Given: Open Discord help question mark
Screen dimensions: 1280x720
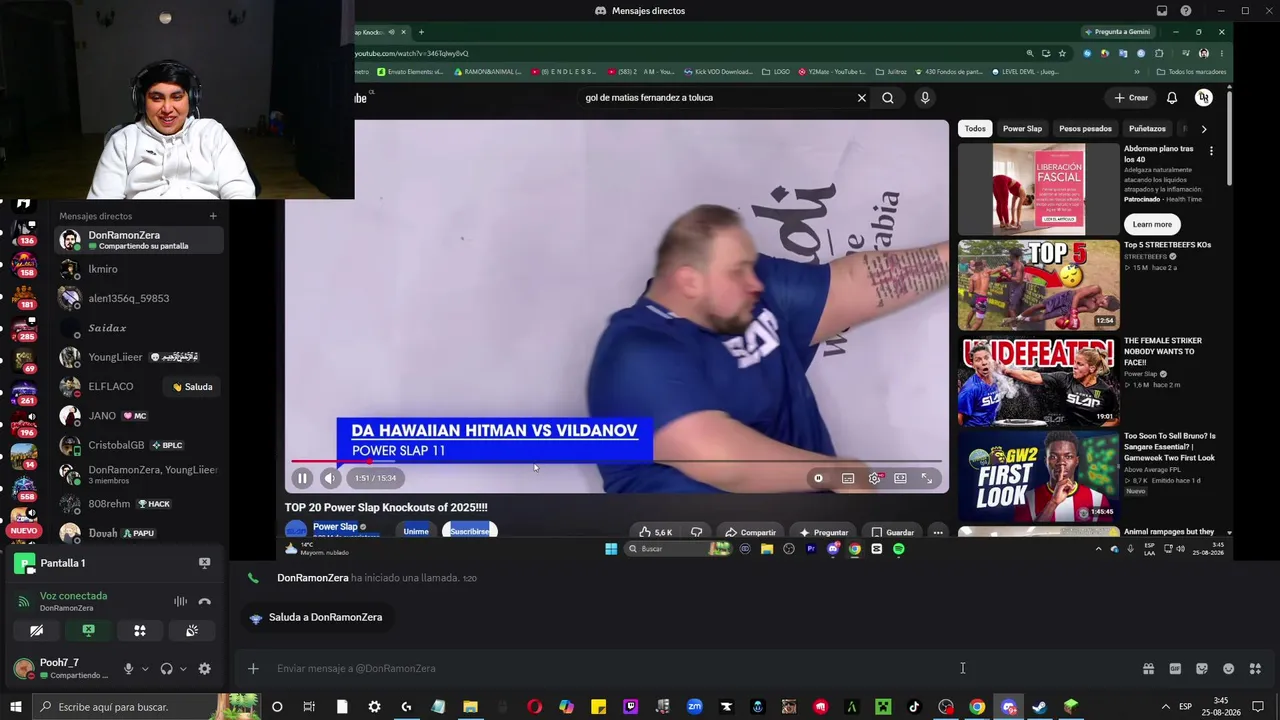Looking at the screenshot, I should 1186,11.
